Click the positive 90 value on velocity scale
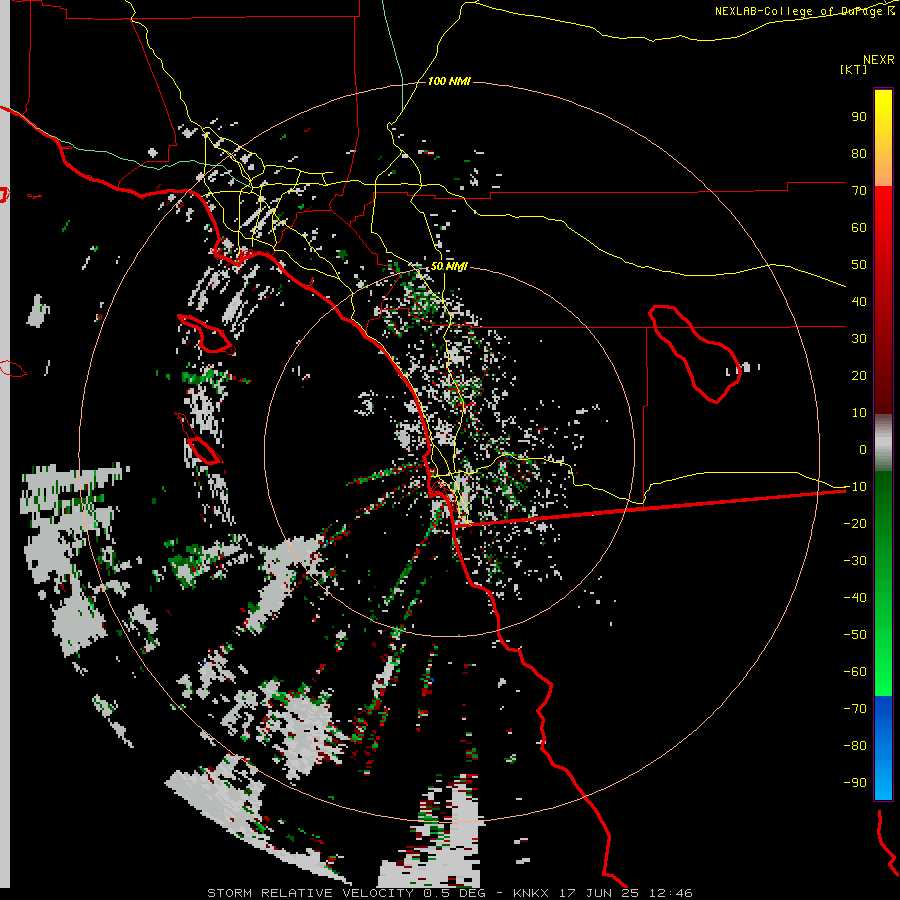 point(859,117)
